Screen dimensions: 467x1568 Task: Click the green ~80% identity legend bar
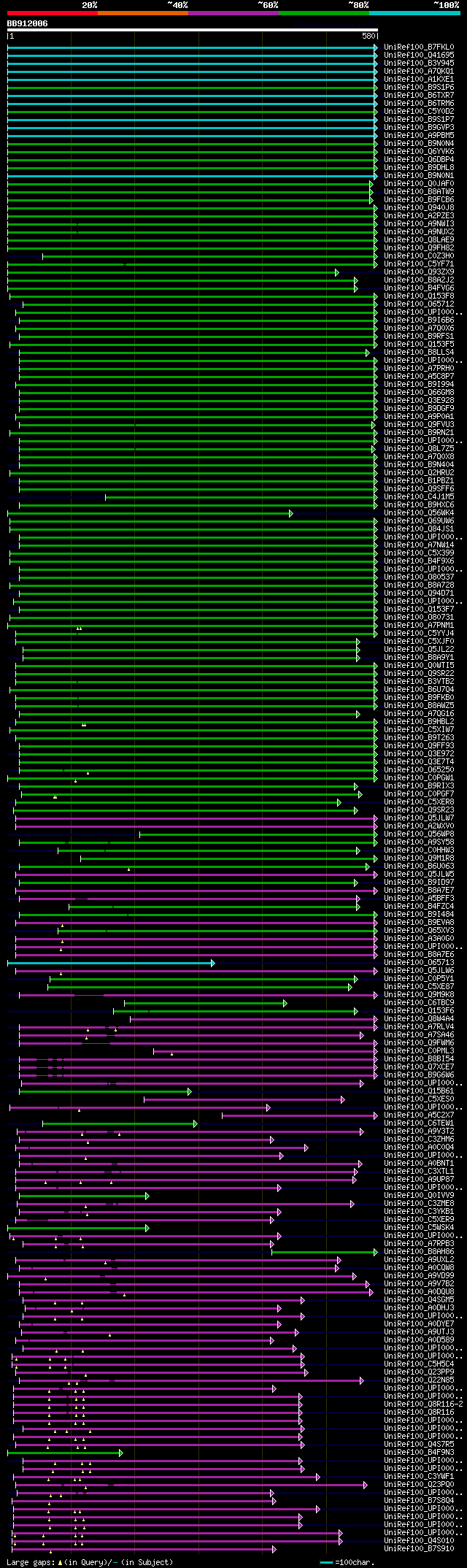coord(323,13)
